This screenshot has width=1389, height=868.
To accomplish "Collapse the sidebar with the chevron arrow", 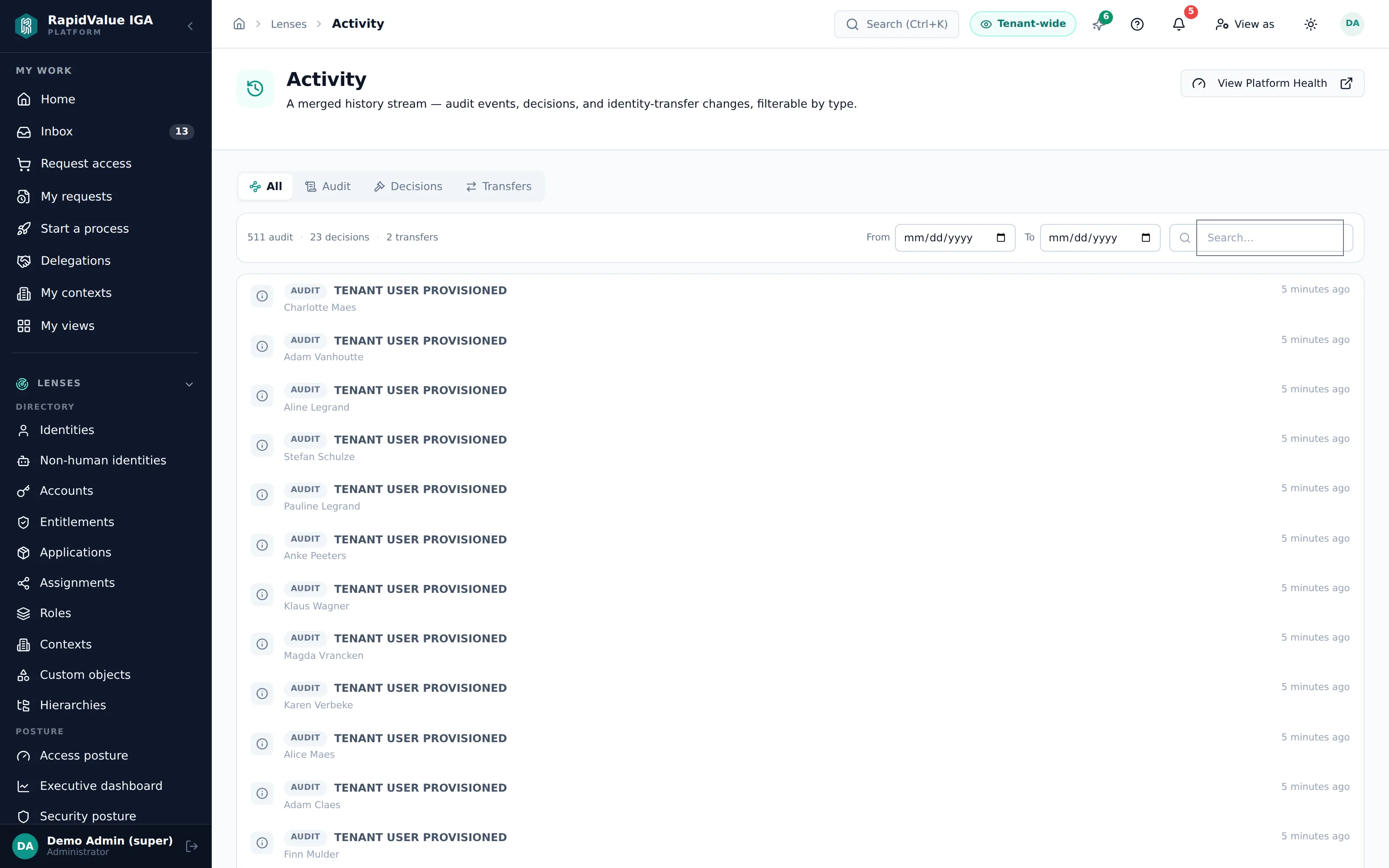I will [190, 26].
